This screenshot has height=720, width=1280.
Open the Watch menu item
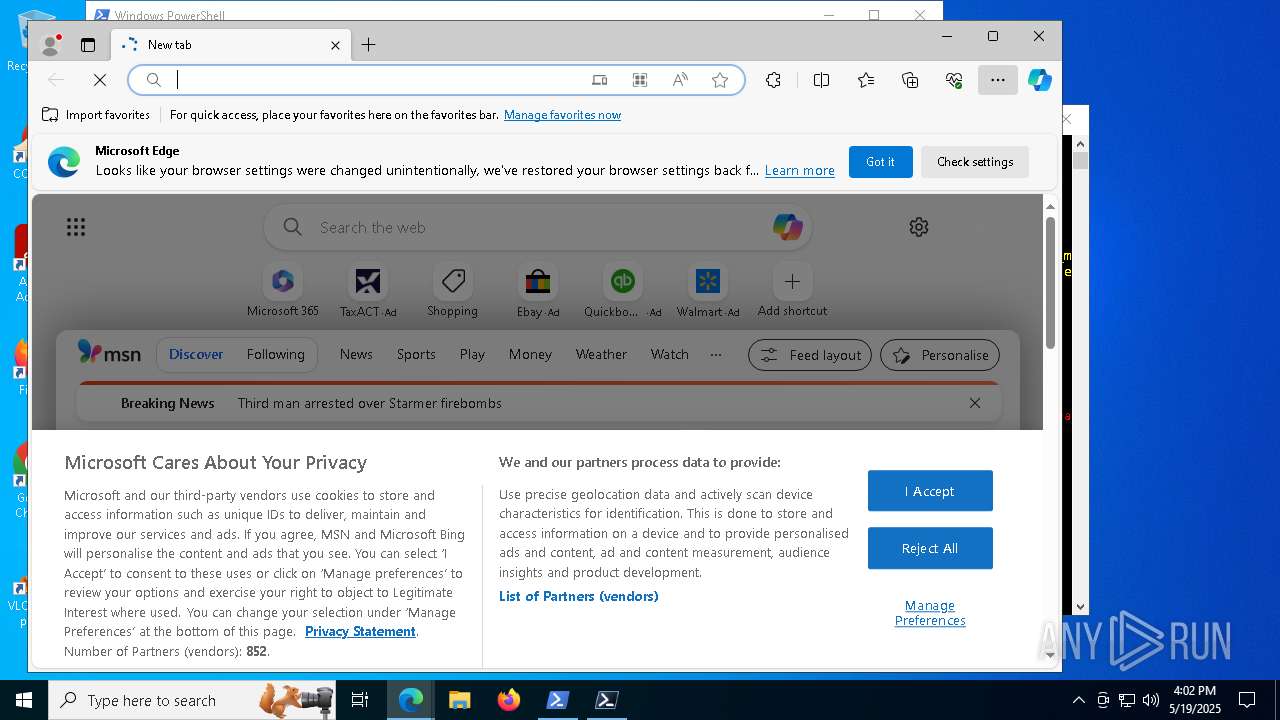(669, 355)
